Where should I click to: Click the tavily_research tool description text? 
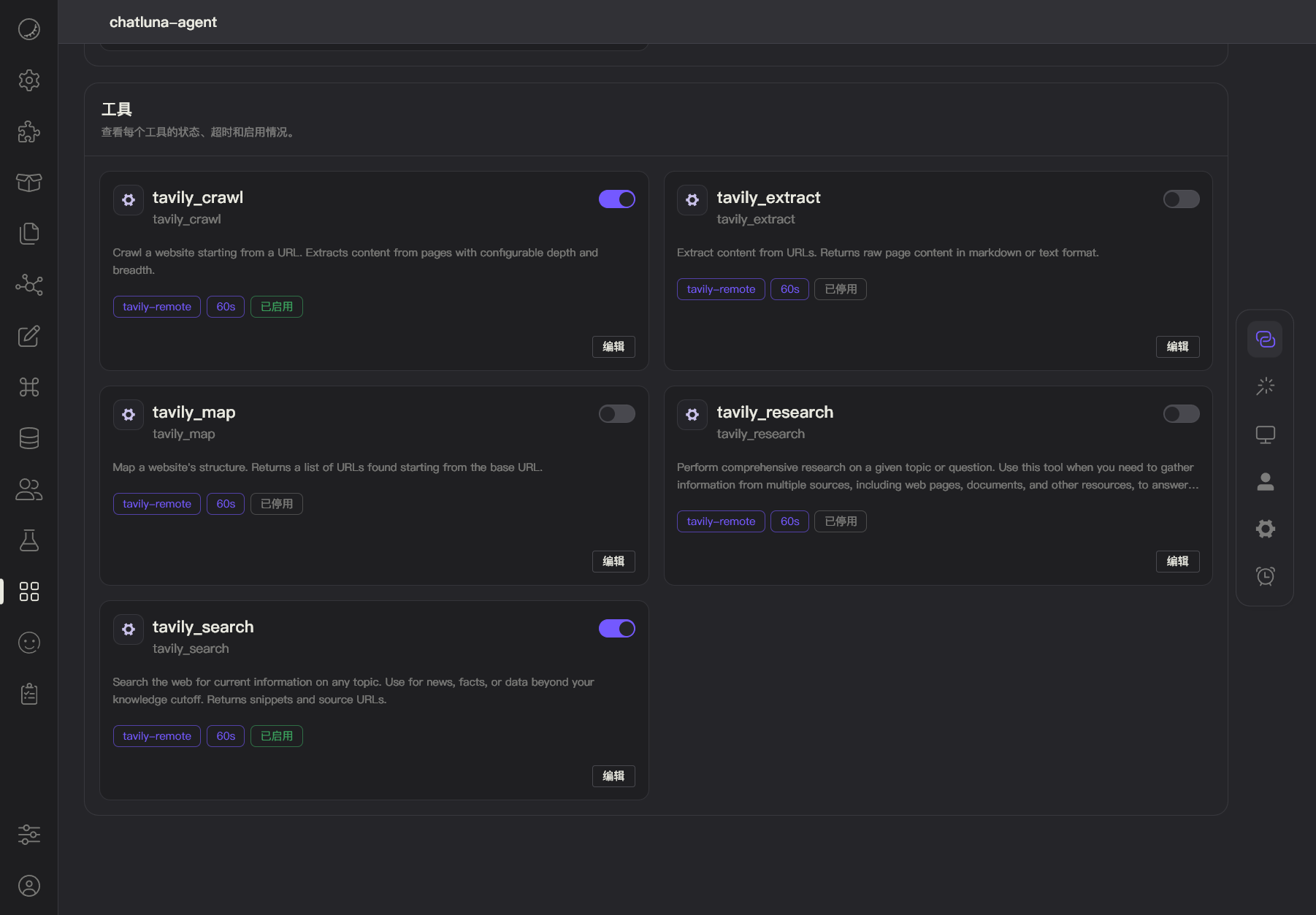click(938, 476)
